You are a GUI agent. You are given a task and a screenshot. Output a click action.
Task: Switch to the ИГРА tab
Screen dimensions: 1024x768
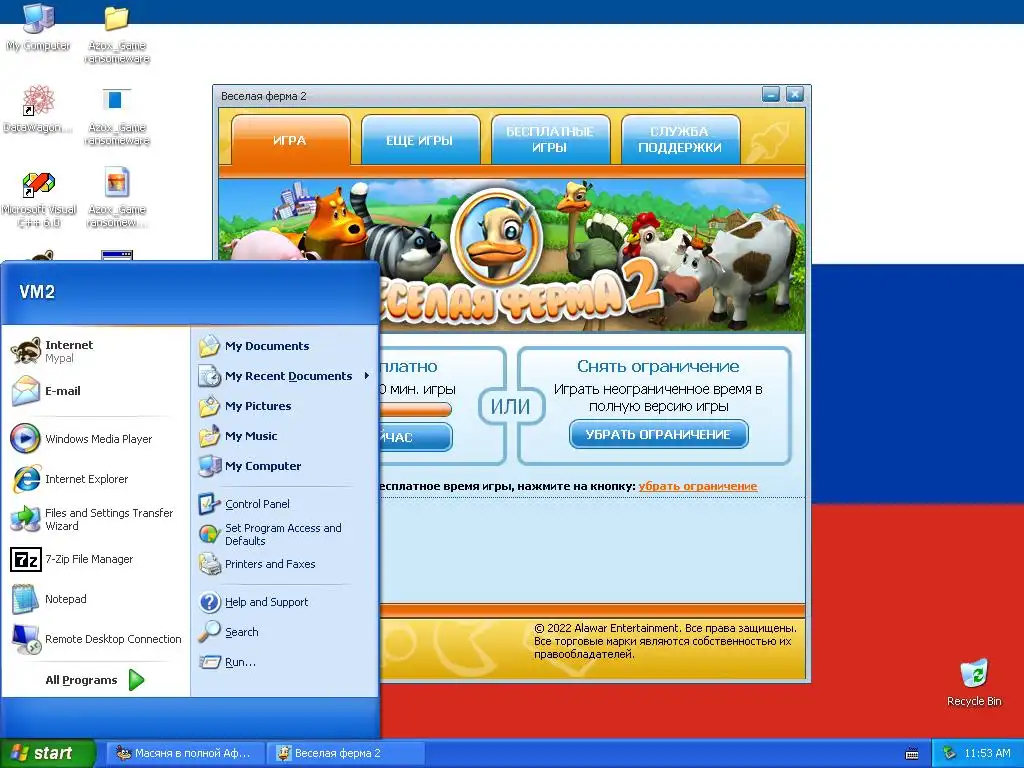pos(290,140)
